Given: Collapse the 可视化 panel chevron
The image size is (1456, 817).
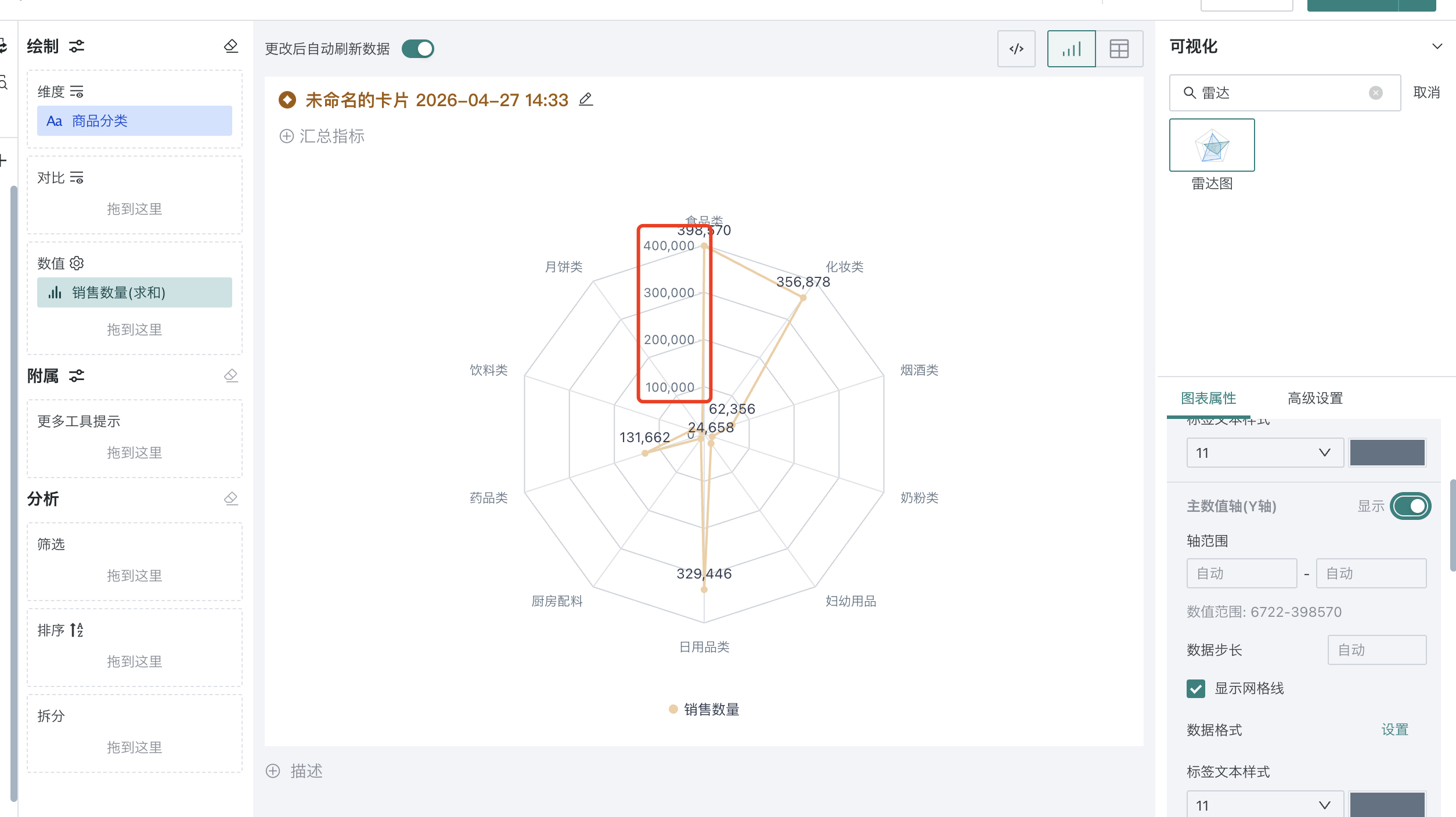Looking at the screenshot, I should coord(1437,46).
